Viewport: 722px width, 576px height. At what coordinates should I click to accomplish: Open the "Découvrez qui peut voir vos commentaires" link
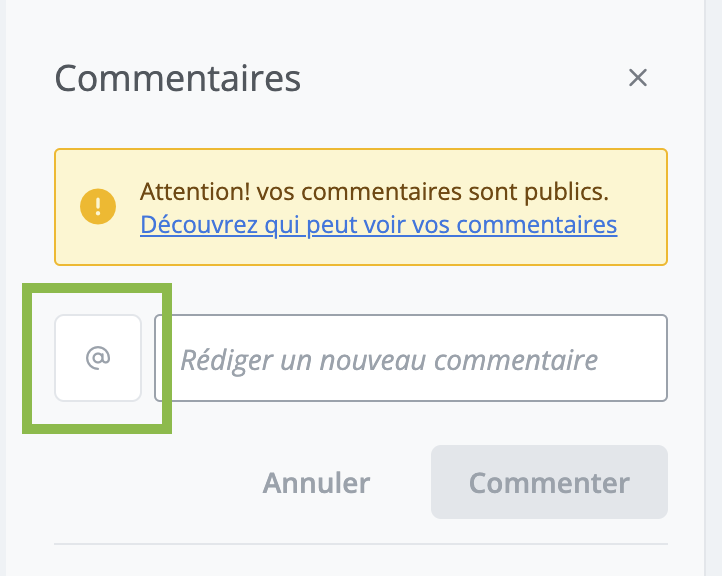[x=378, y=224]
